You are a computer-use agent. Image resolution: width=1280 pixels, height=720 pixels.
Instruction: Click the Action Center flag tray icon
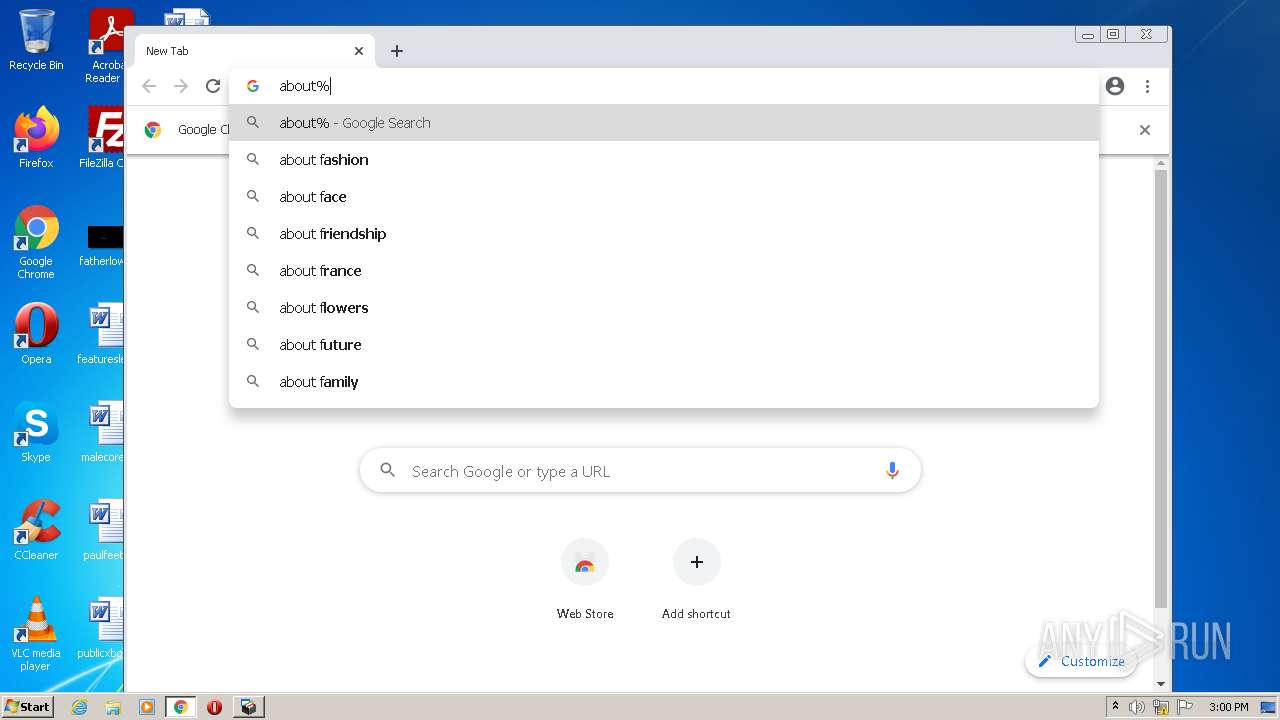coord(1185,707)
